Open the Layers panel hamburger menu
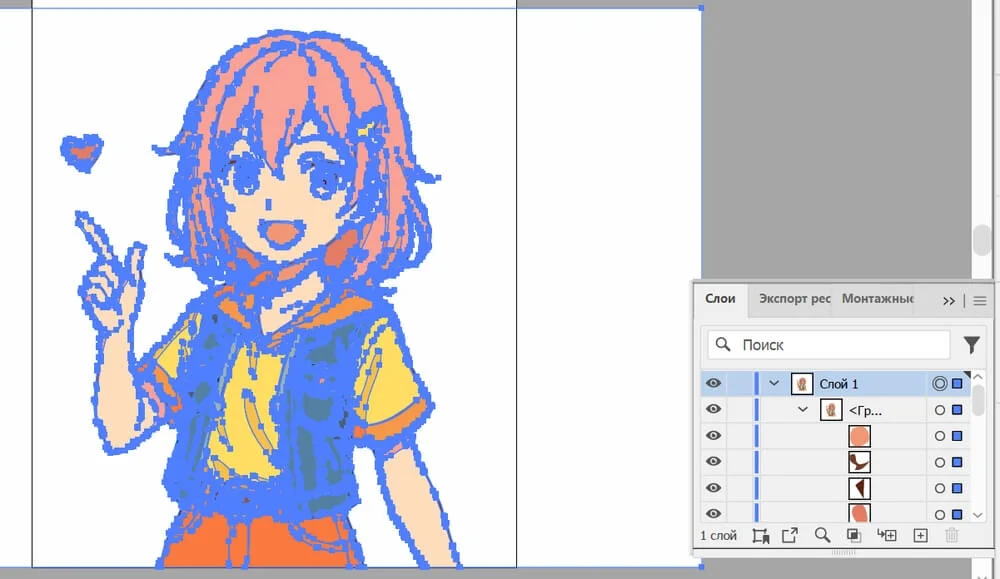This screenshot has height=579, width=1000. tap(980, 300)
